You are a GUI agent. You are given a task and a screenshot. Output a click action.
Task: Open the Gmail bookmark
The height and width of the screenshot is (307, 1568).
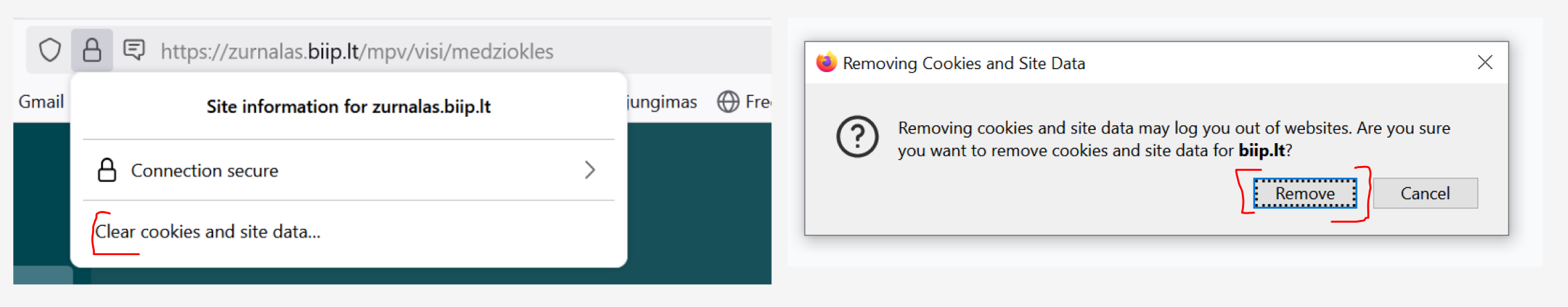[x=41, y=102]
